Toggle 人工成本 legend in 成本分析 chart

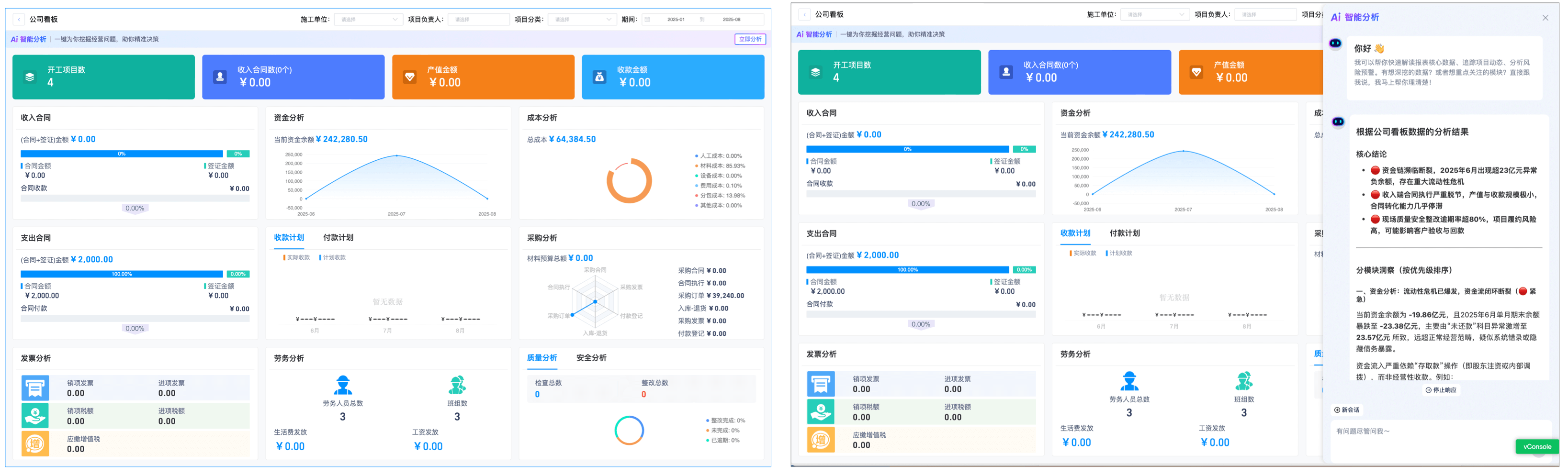tap(718, 156)
